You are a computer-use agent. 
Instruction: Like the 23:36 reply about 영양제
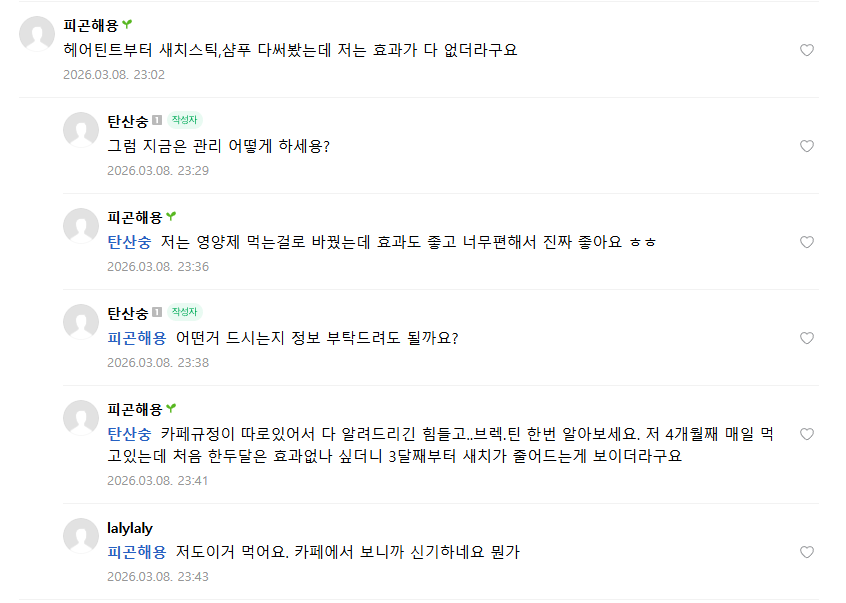807,242
